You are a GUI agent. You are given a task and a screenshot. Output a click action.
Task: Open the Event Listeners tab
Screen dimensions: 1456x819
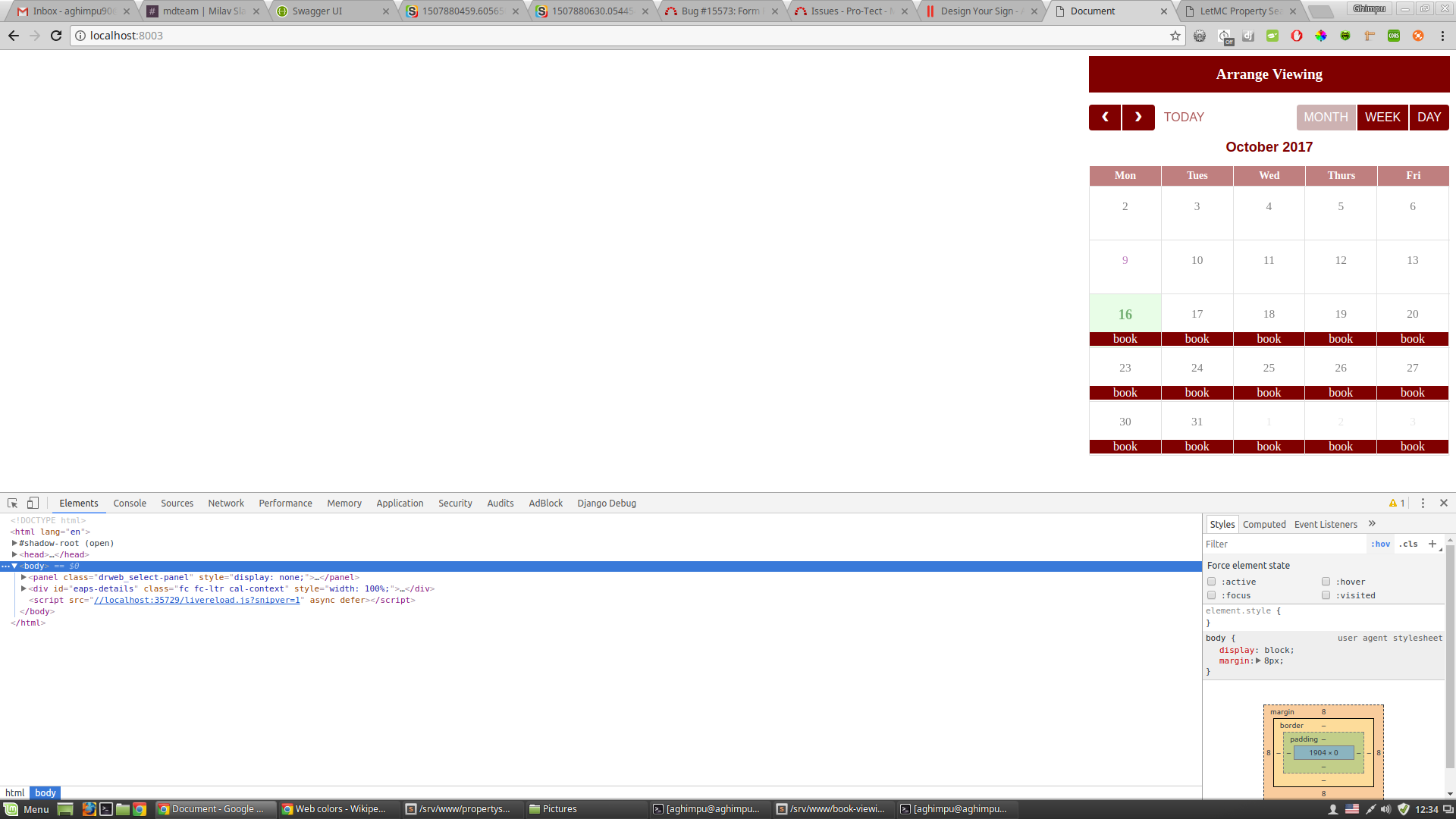click(x=1326, y=524)
